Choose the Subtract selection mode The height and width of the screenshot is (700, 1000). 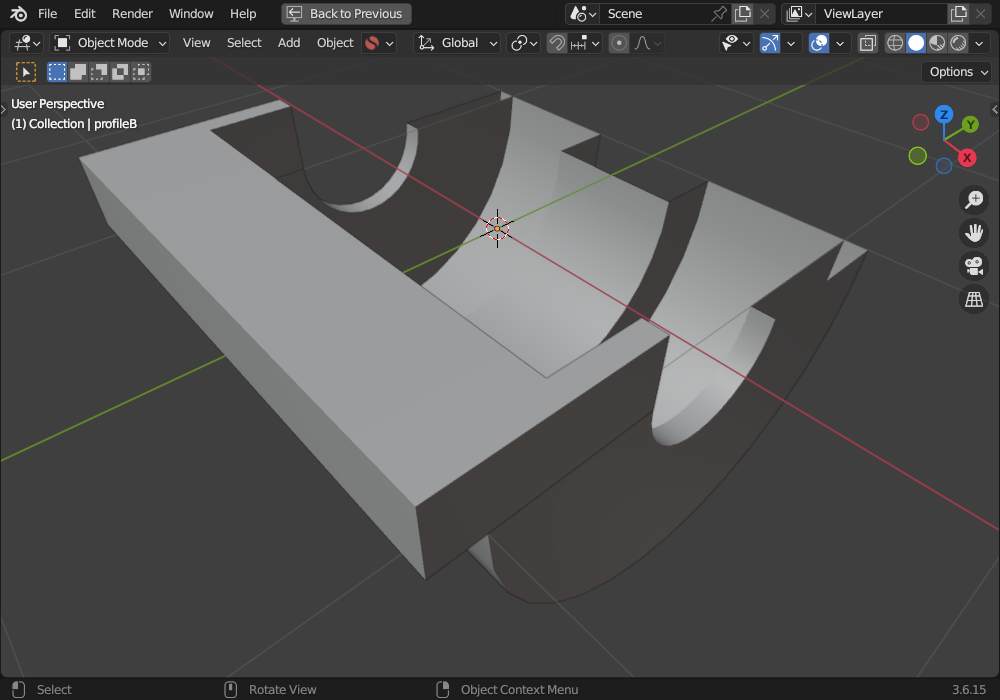pyautogui.click(x=99, y=72)
